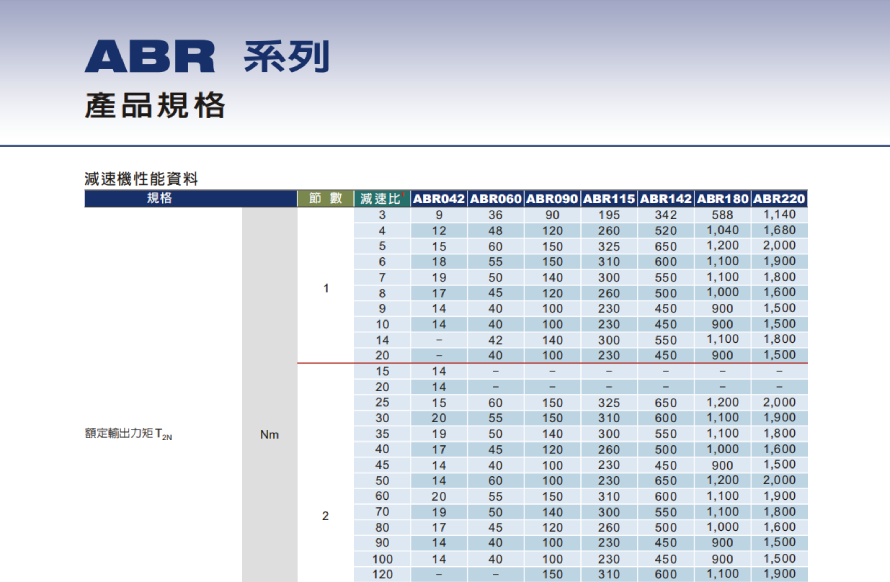Click the 342 value under ABR142
Screen dimensions: 890x582
pyautogui.click(x=665, y=214)
